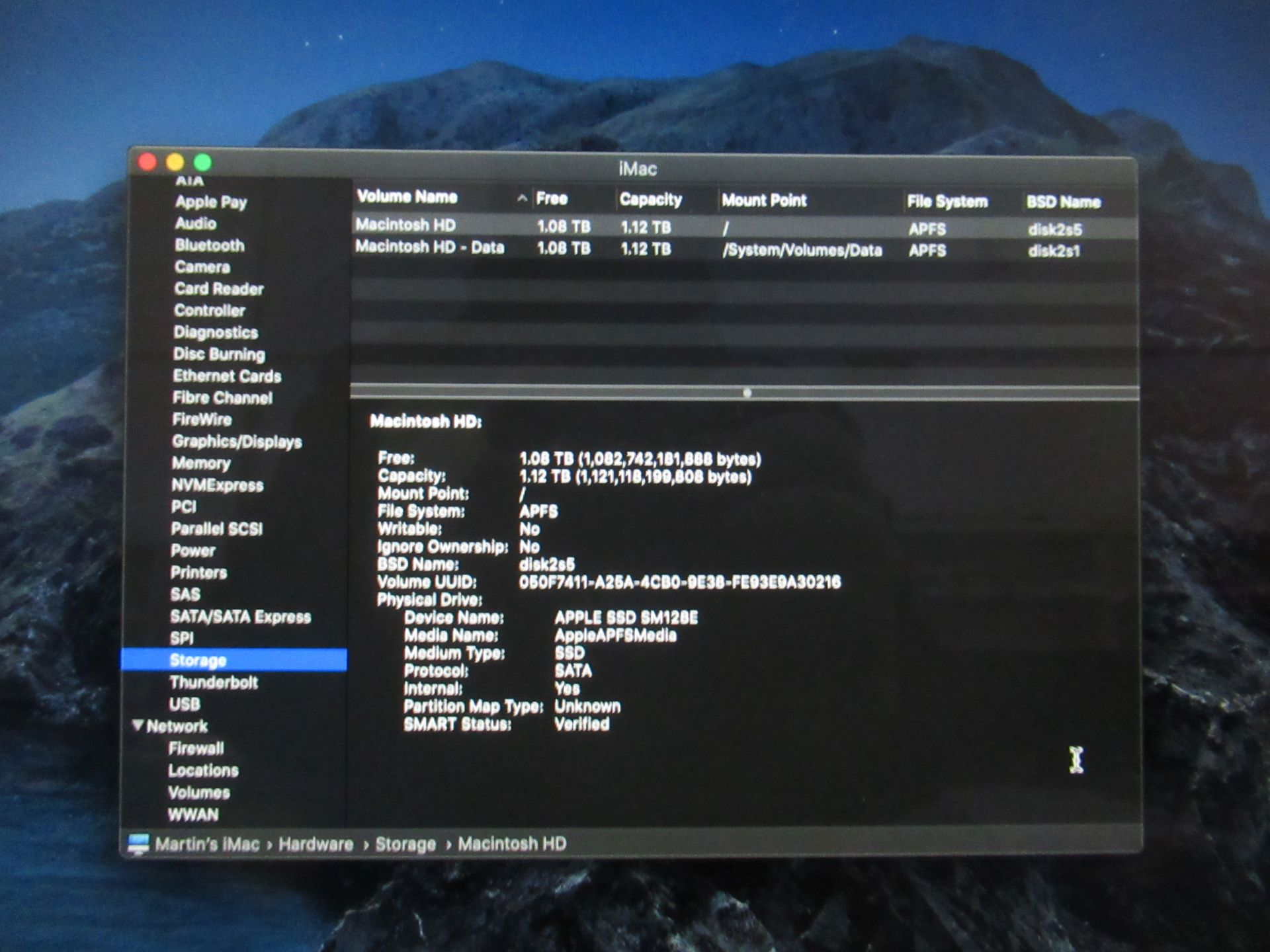Click Hardware in path bar
1270x952 pixels.
pyautogui.click(x=316, y=844)
